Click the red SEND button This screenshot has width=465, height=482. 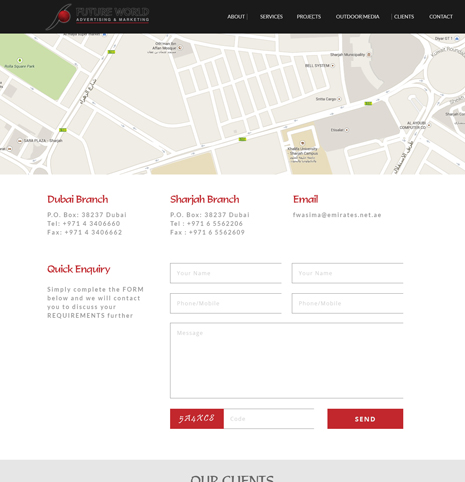click(365, 419)
